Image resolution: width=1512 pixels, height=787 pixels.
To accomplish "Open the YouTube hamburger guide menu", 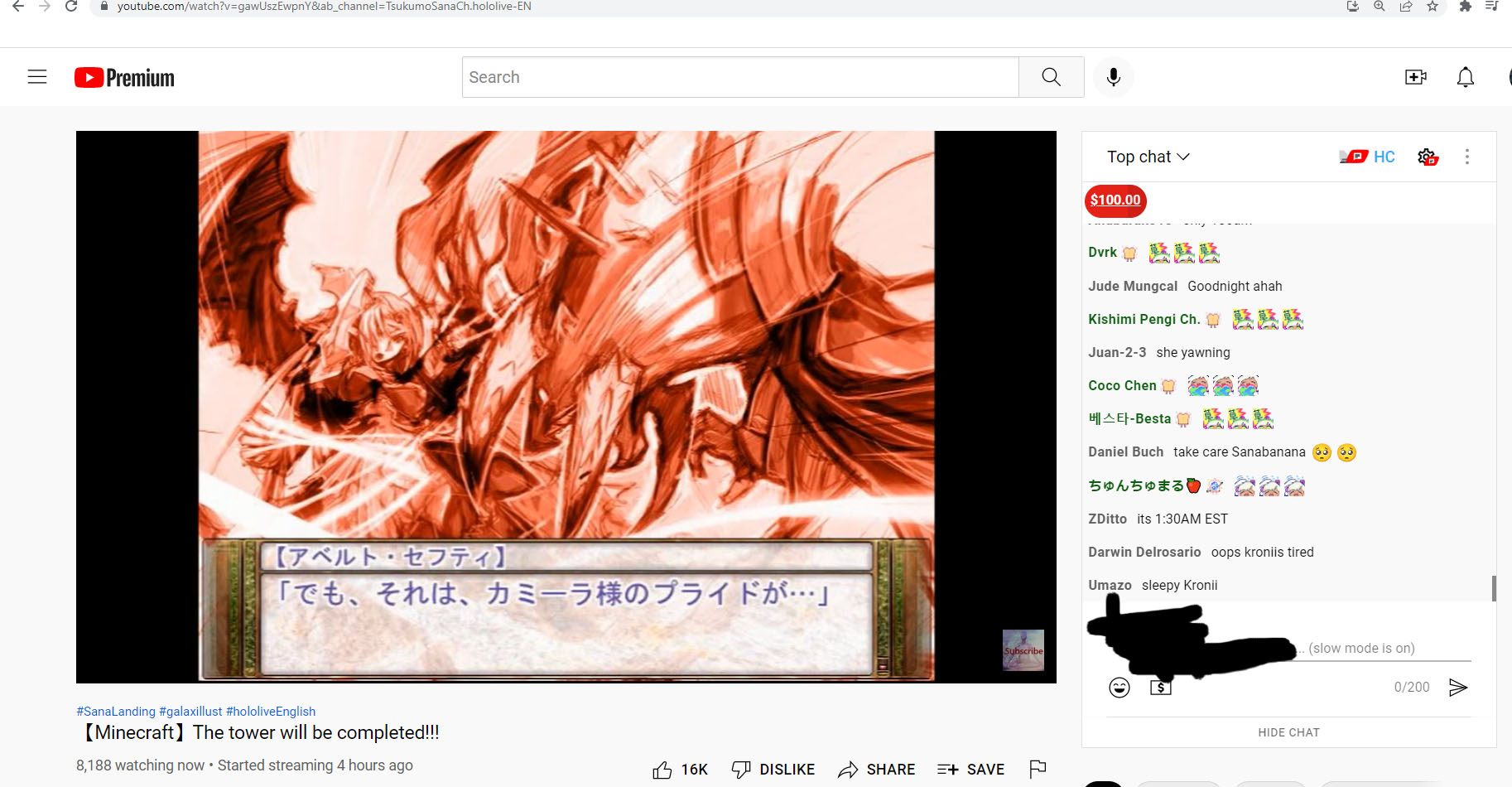I will click(37, 77).
